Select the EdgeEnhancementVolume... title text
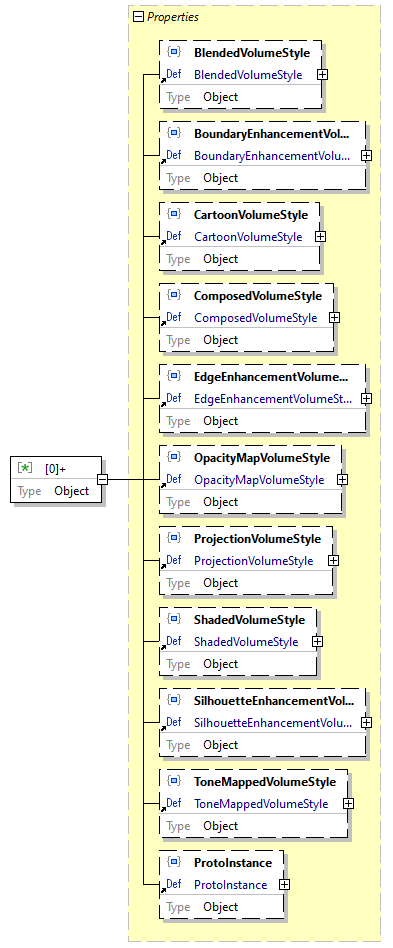Screen dimensions: 393x948 pyautogui.click(x=271, y=377)
